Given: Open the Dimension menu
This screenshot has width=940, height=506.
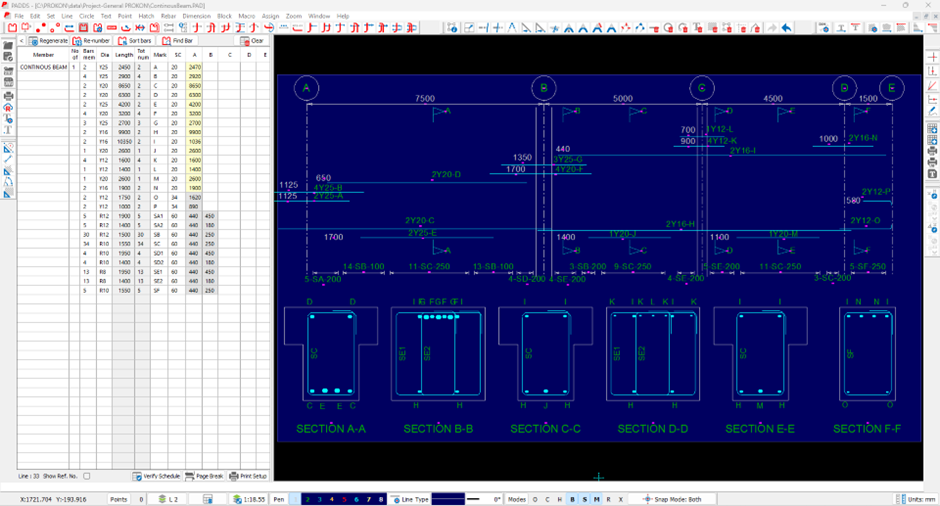Looking at the screenshot, I should click(x=197, y=16).
